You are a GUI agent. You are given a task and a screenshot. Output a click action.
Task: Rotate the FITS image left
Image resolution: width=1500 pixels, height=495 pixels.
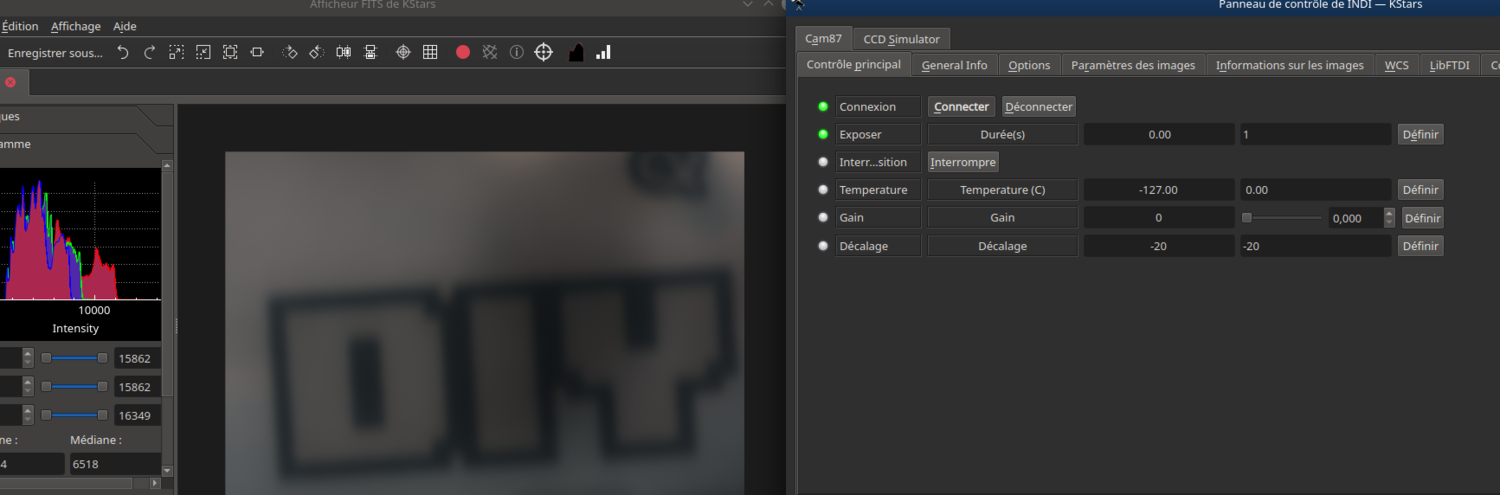[316, 52]
